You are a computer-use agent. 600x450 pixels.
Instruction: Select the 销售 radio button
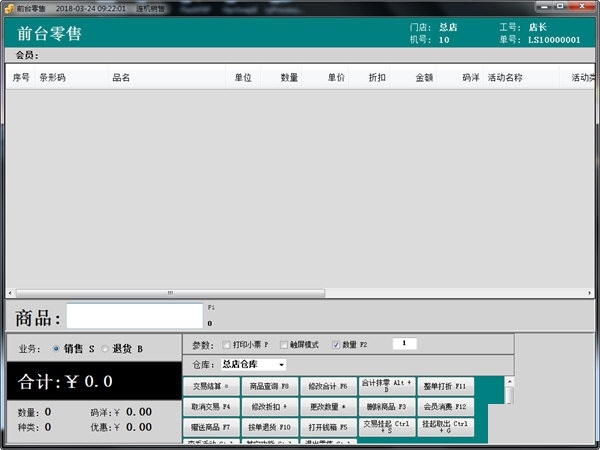[x=55, y=348]
